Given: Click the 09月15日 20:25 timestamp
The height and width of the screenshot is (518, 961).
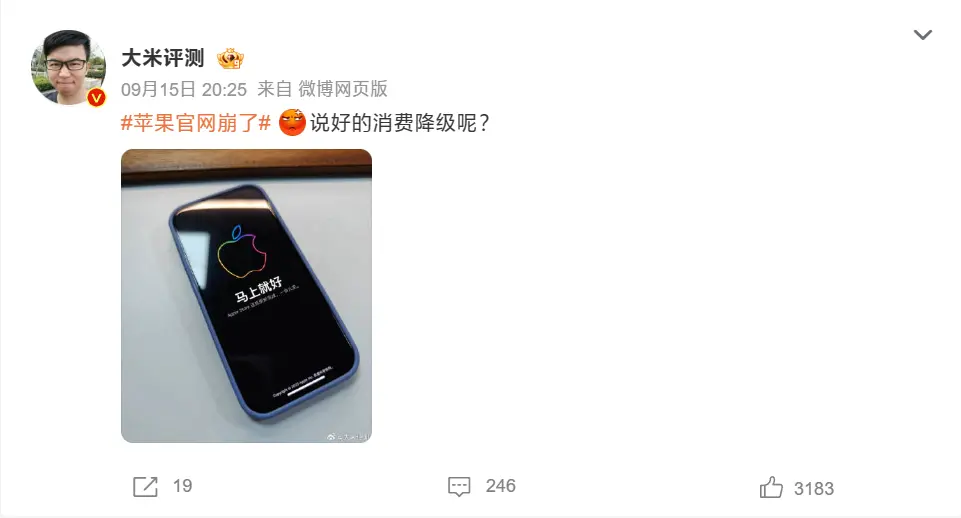Looking at the screenshot, I should click(x=184, y=90).
